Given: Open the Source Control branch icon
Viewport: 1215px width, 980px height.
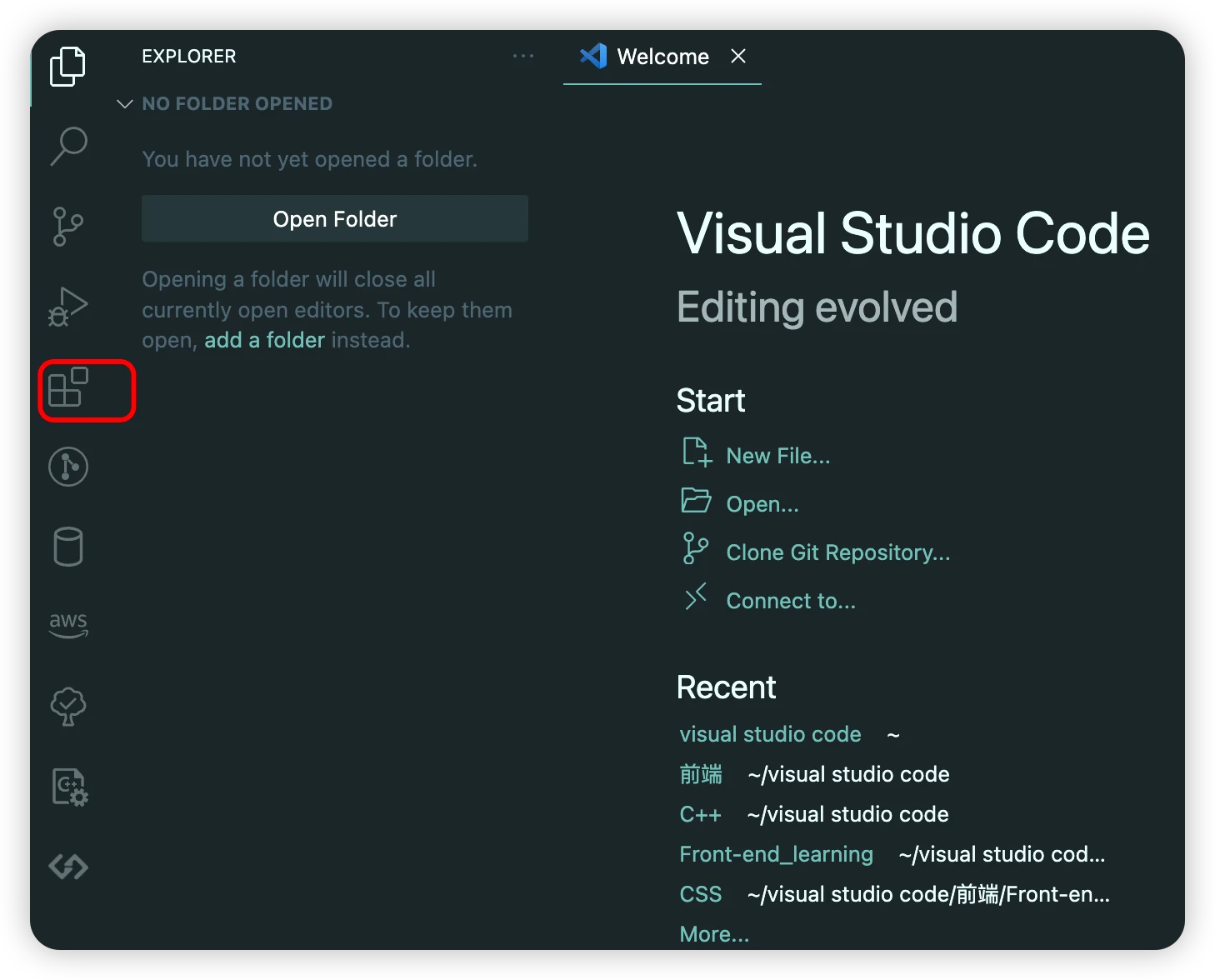Looking at the screenshot, I should pyautogui.click(x=68, y=227).
